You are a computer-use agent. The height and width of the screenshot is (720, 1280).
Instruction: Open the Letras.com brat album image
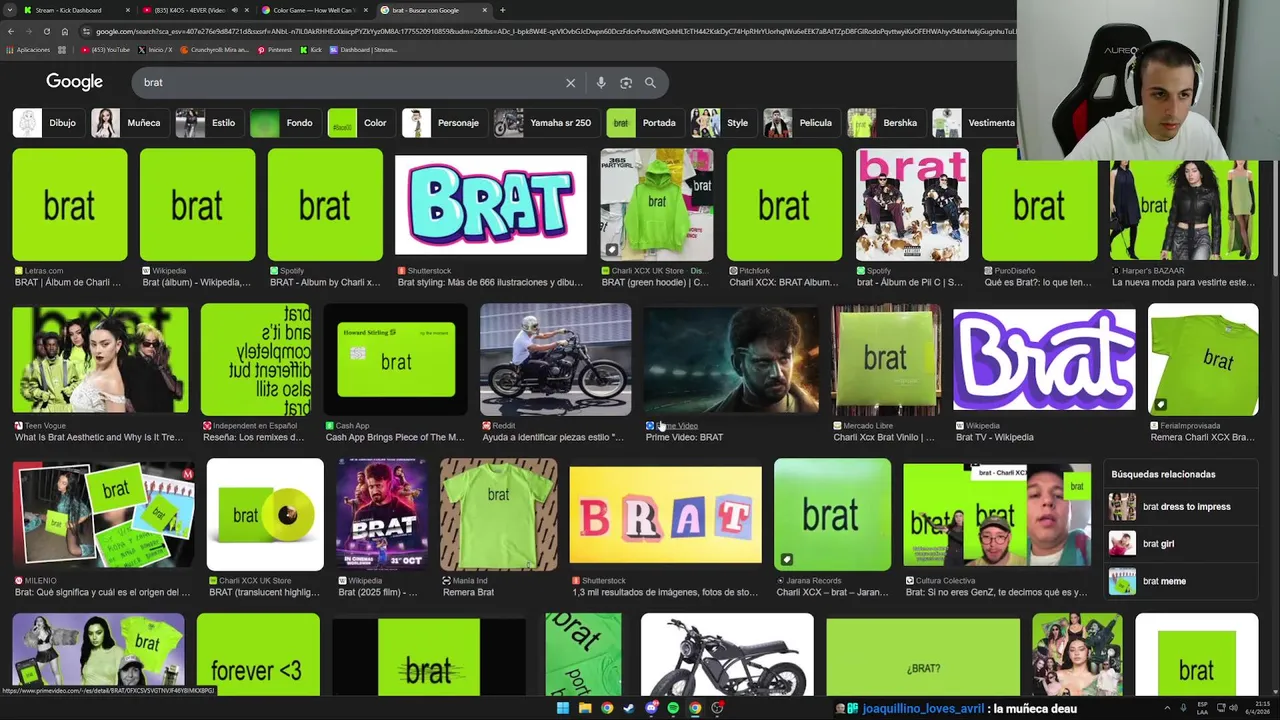(x=70, y=205)
